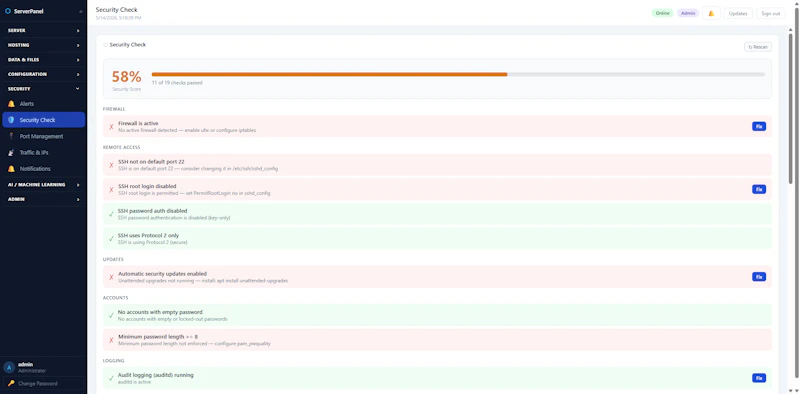800x394 pixels.
Task: Click the X icon on Firewall is active row
Action: point(111,127)
